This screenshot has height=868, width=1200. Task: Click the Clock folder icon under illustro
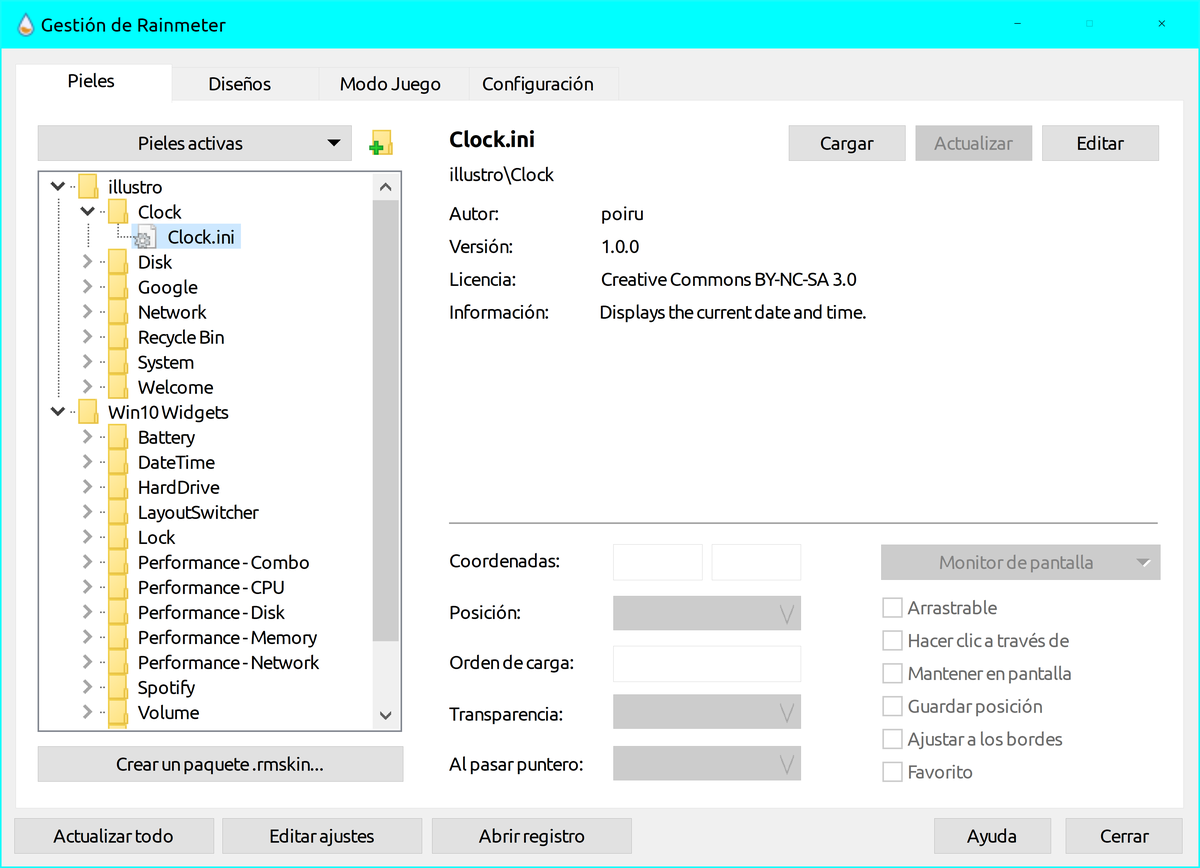(118, 212)
